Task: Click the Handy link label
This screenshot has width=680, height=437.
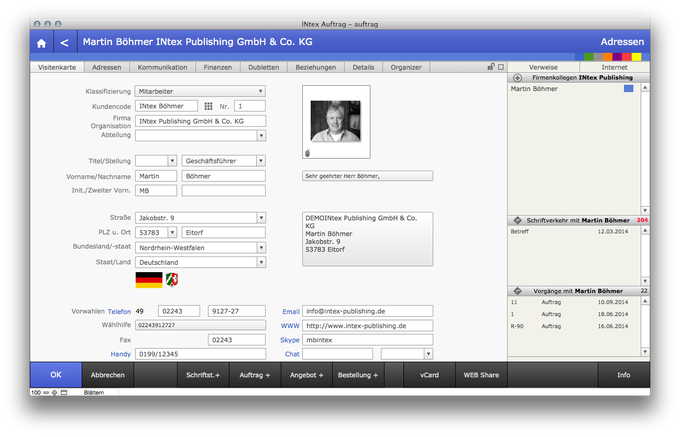Action: [121, 354]
